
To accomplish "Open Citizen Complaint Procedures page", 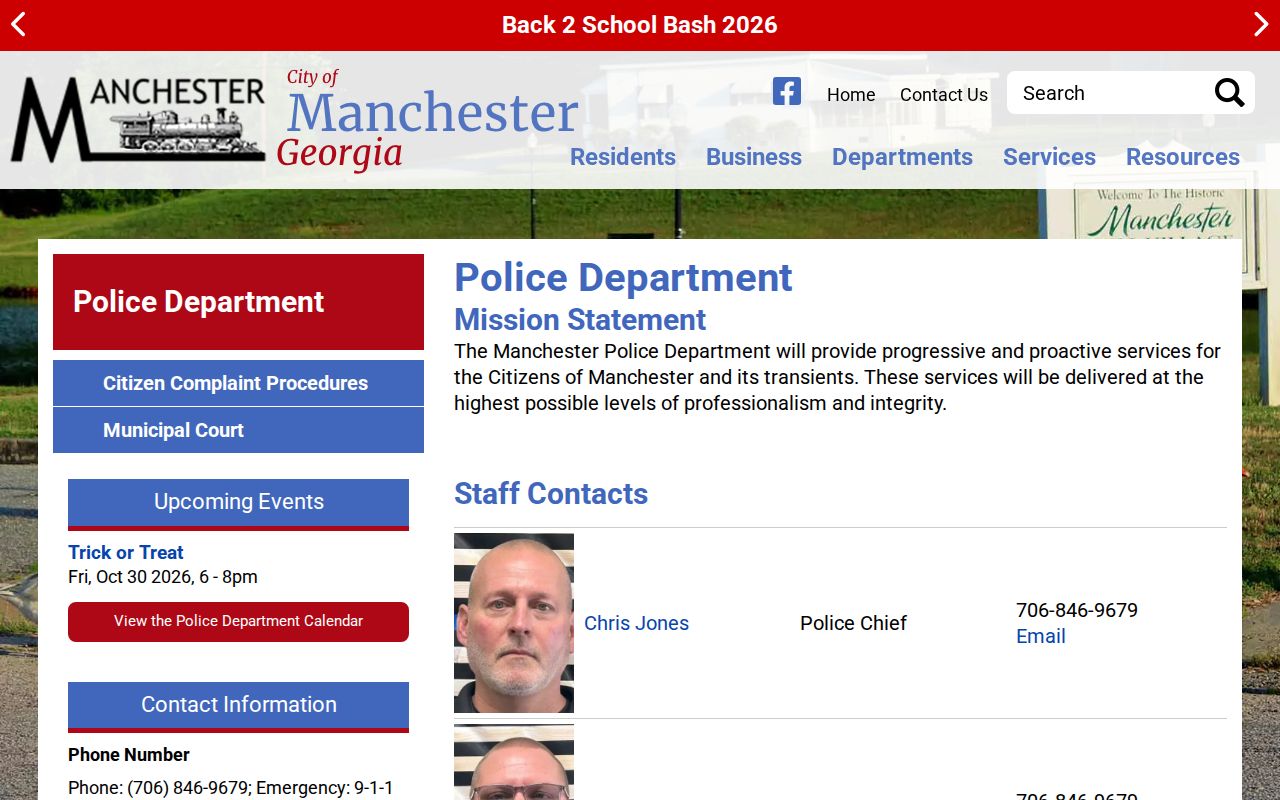I will [238, 383].
